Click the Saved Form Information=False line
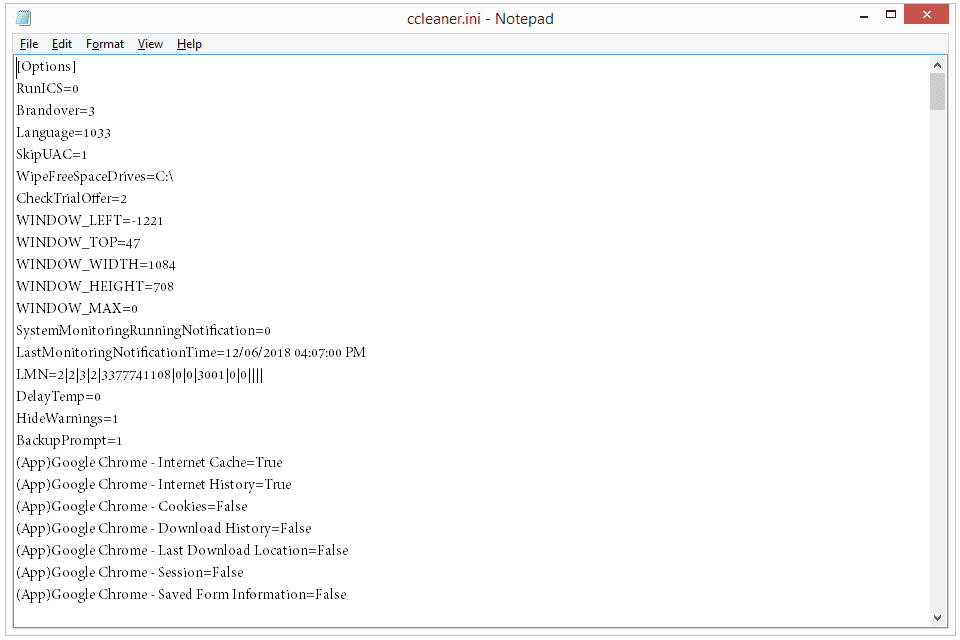Screen dimensions: 960x640 coord(181,595)
